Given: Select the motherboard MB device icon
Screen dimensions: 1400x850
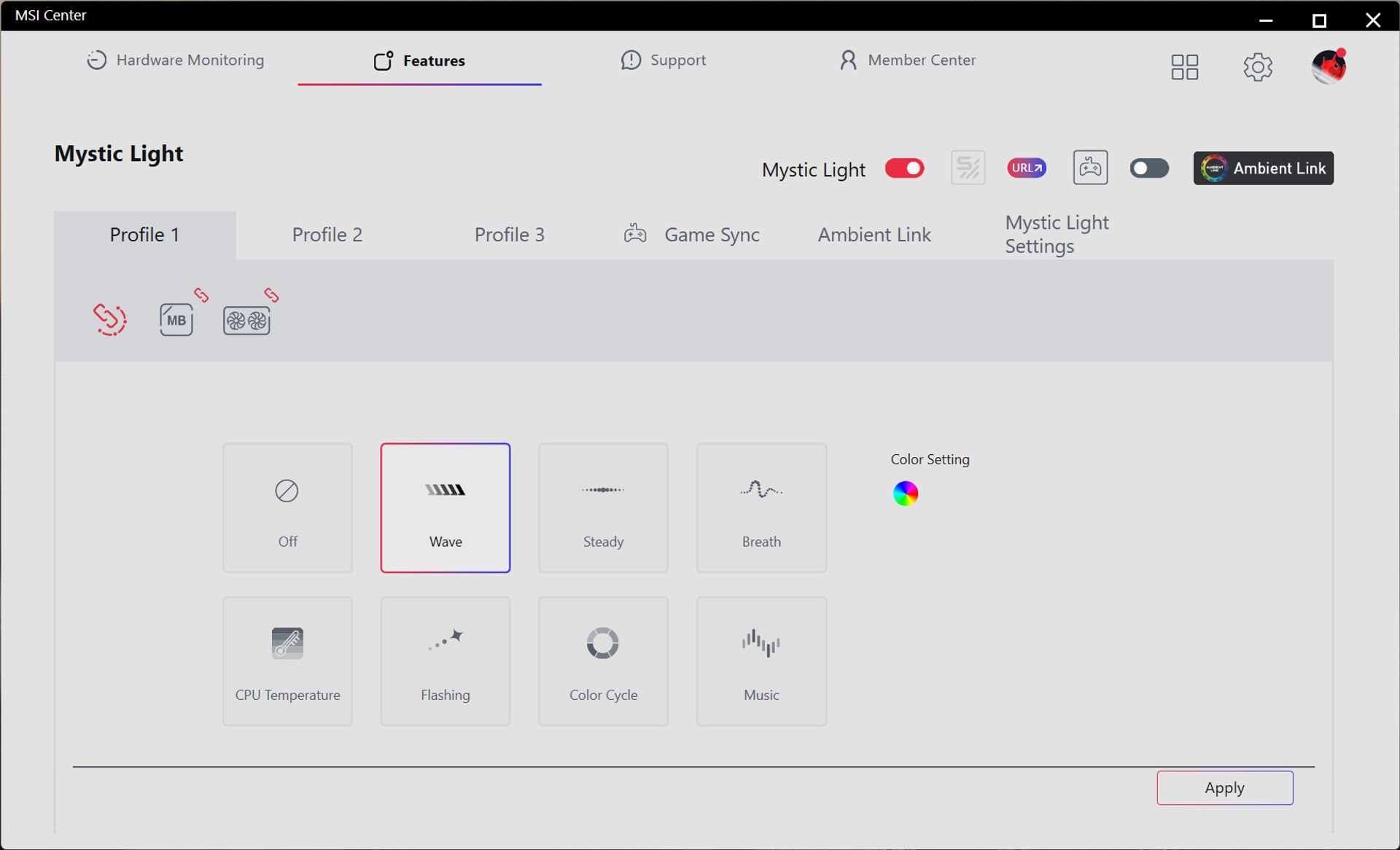Looking at the screenshot, I should (176, 320).
